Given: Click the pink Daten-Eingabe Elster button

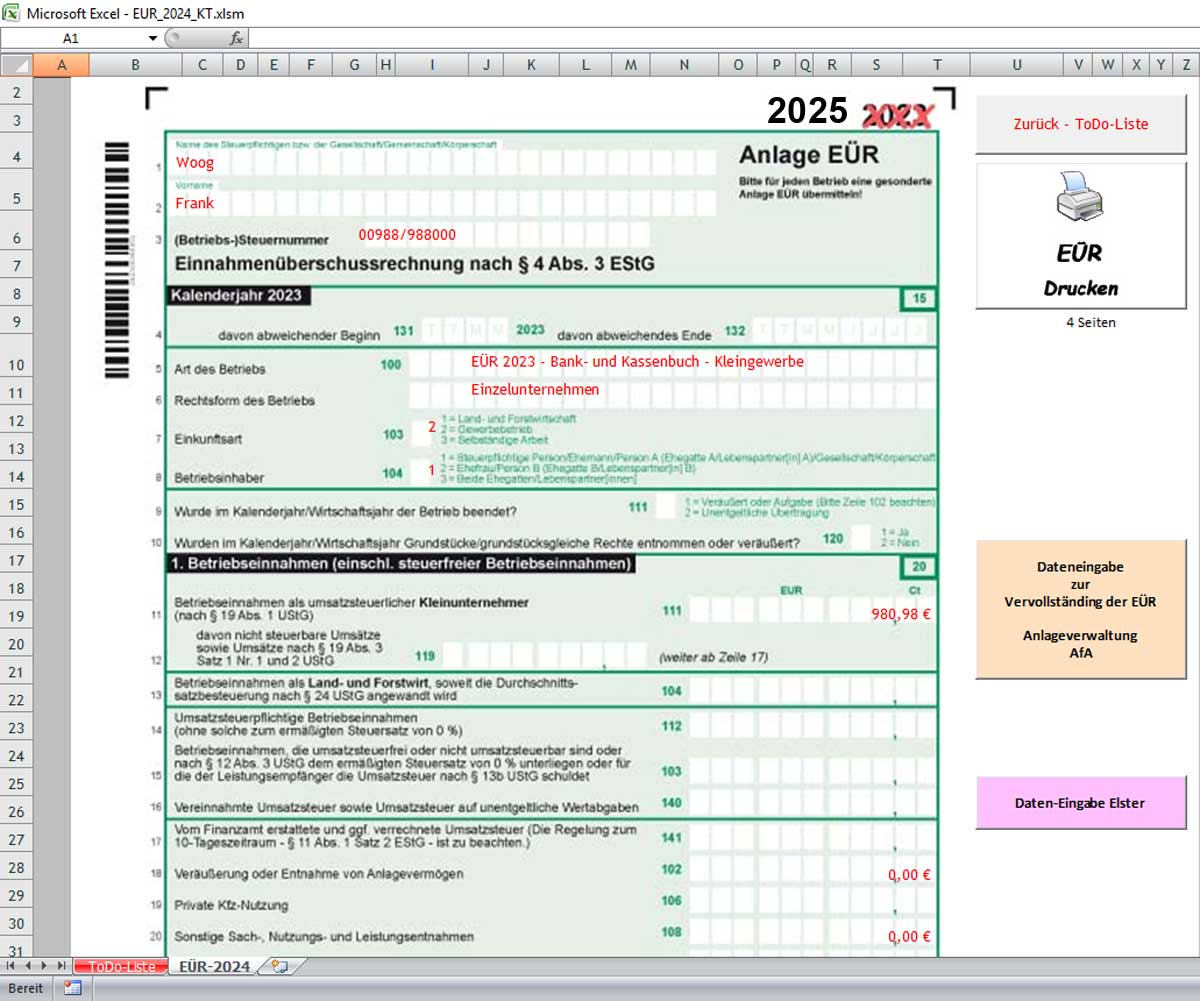Looking at the screenshot, I should 1080,802.
